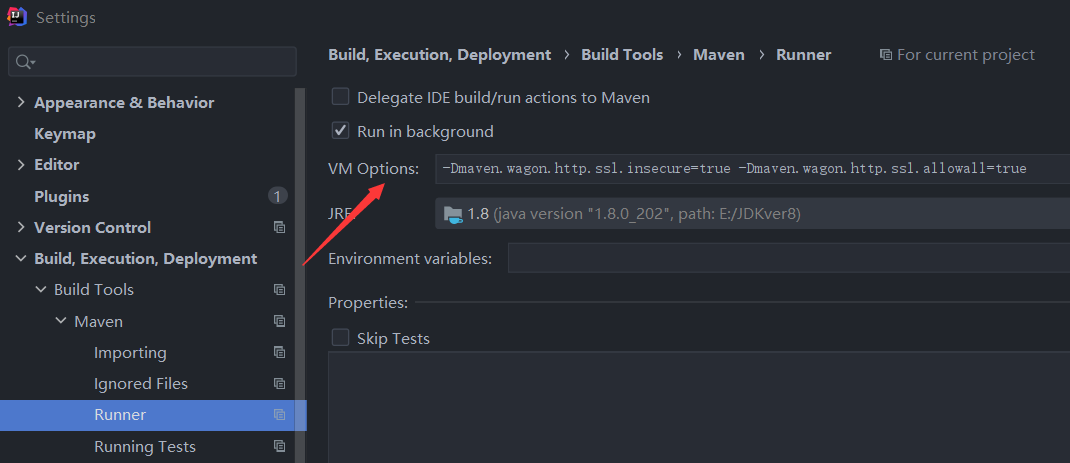This screenshot has width=1070, height=463.
Task: Click project-level icon beside Version Control
Action: (x=280, y=227)
